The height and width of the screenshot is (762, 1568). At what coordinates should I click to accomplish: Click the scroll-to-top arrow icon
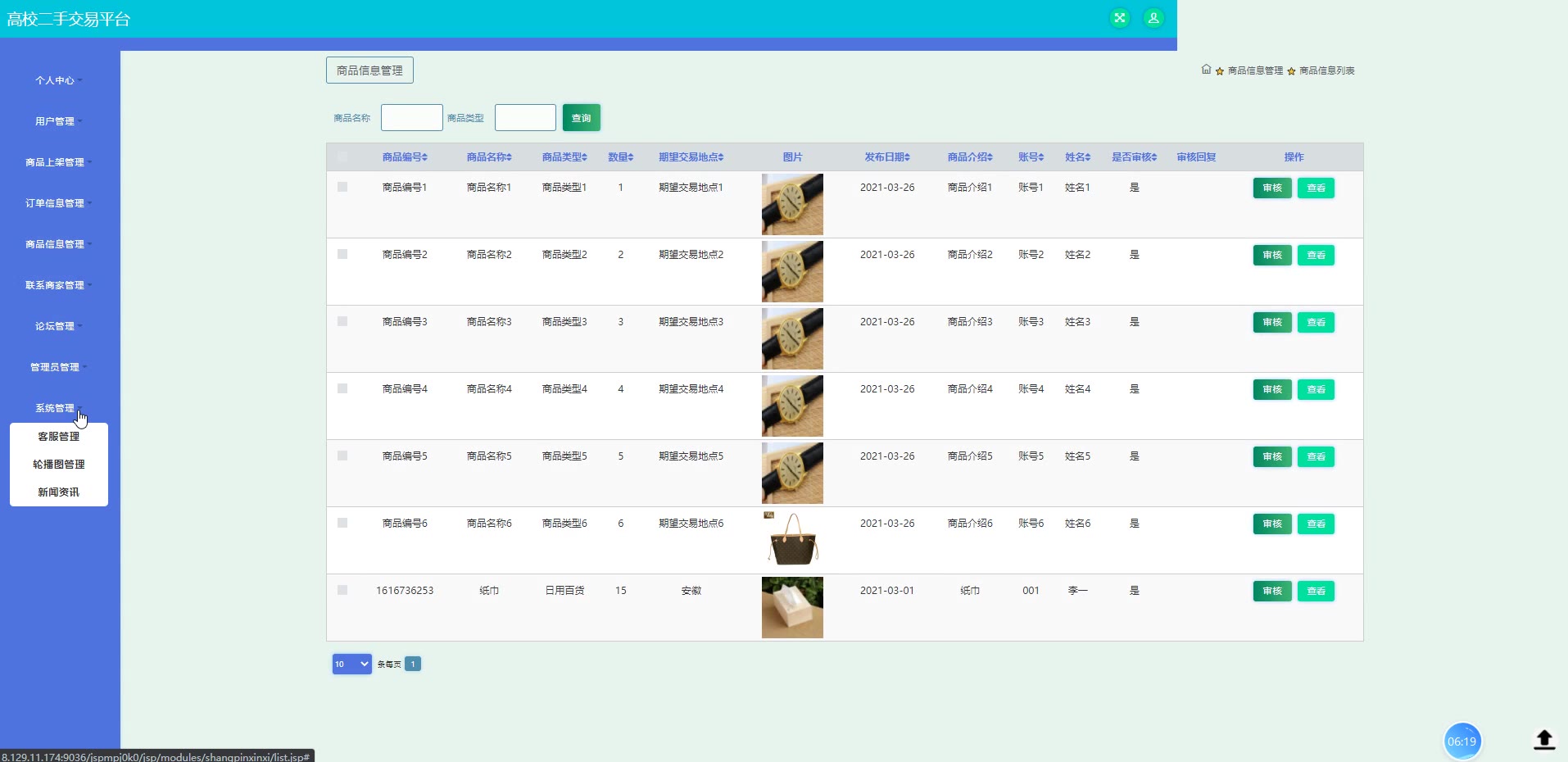point(1543,740)
